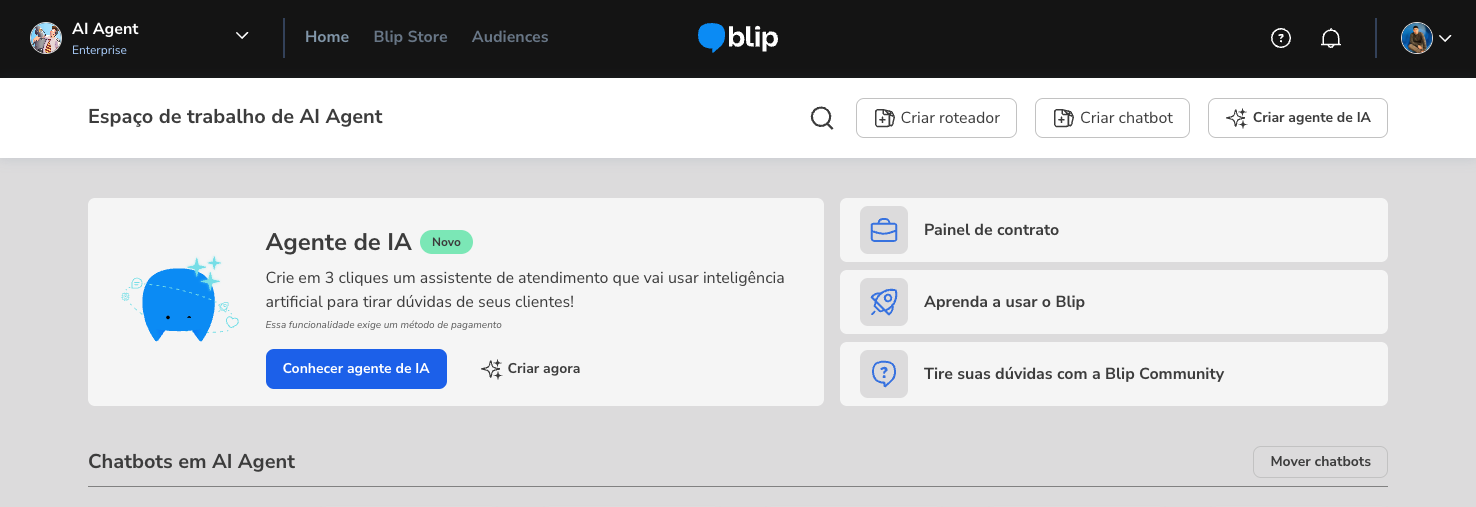Open the user profile avatar menu

click(1417, 38)
